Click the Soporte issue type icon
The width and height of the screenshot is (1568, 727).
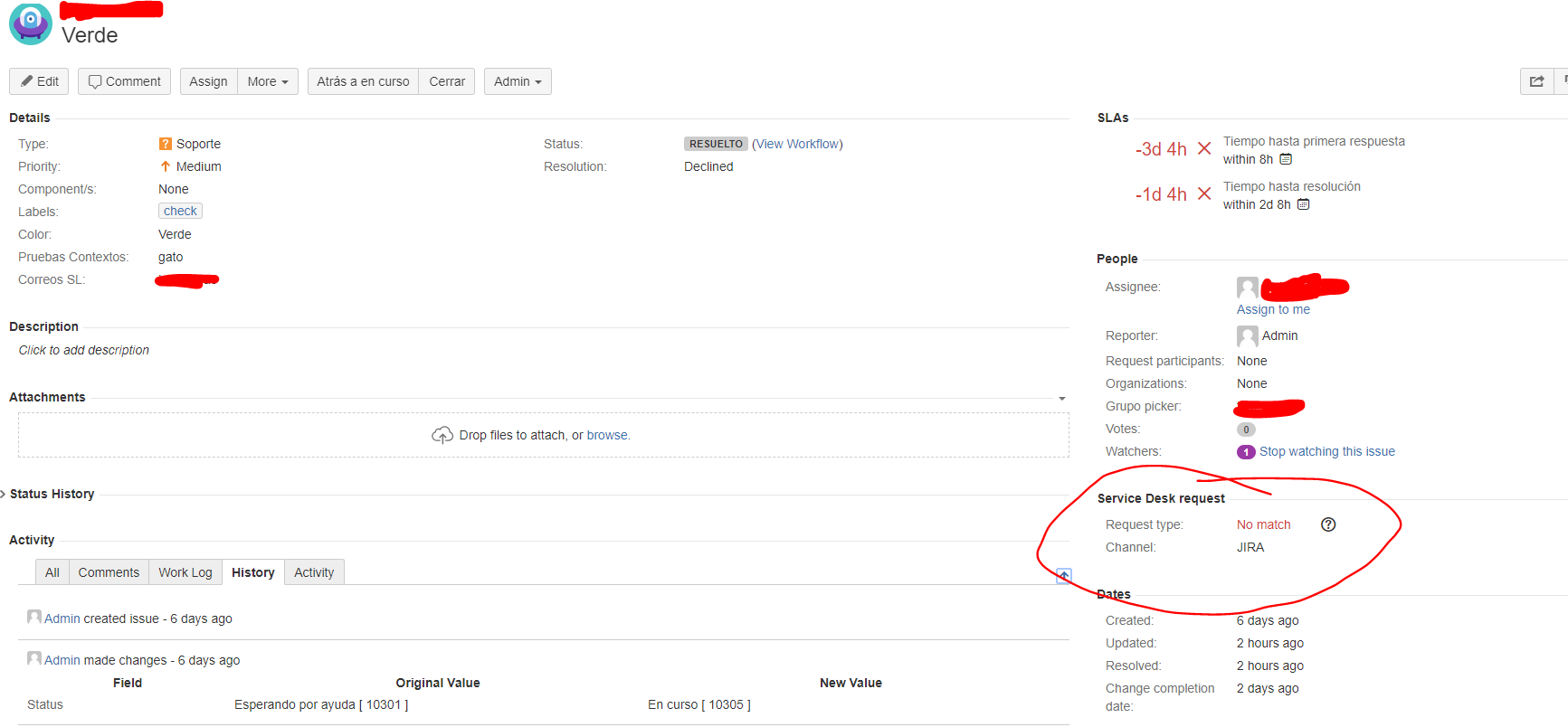click(x=166, y=144)
